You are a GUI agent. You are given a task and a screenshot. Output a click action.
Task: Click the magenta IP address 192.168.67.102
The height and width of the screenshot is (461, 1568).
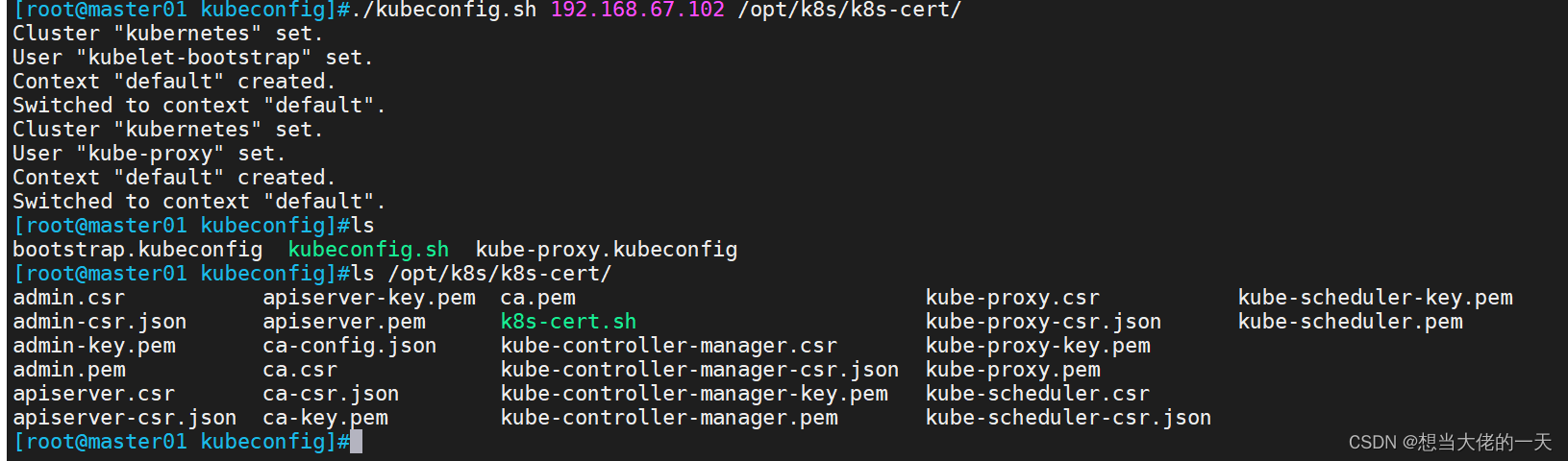point(636,11)
